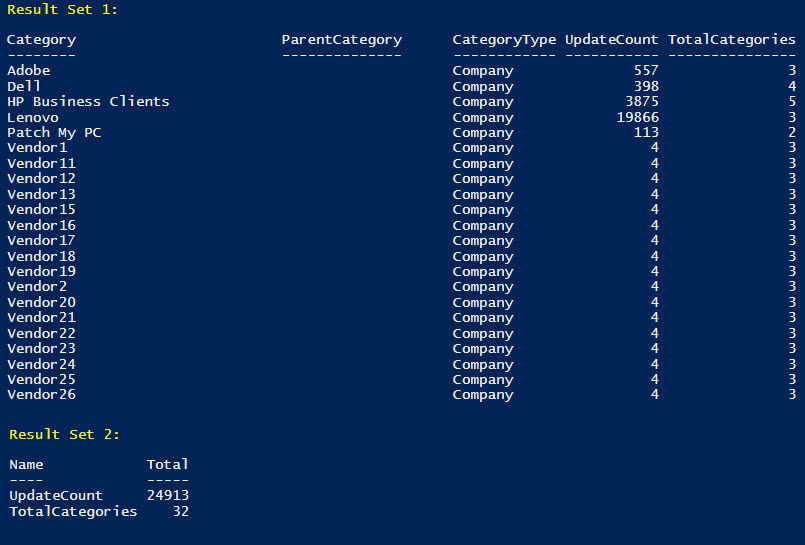This screenshot has width=805, height=545.
Task: Select the 'Vendor13' category name
Action: tap(41, 194)
